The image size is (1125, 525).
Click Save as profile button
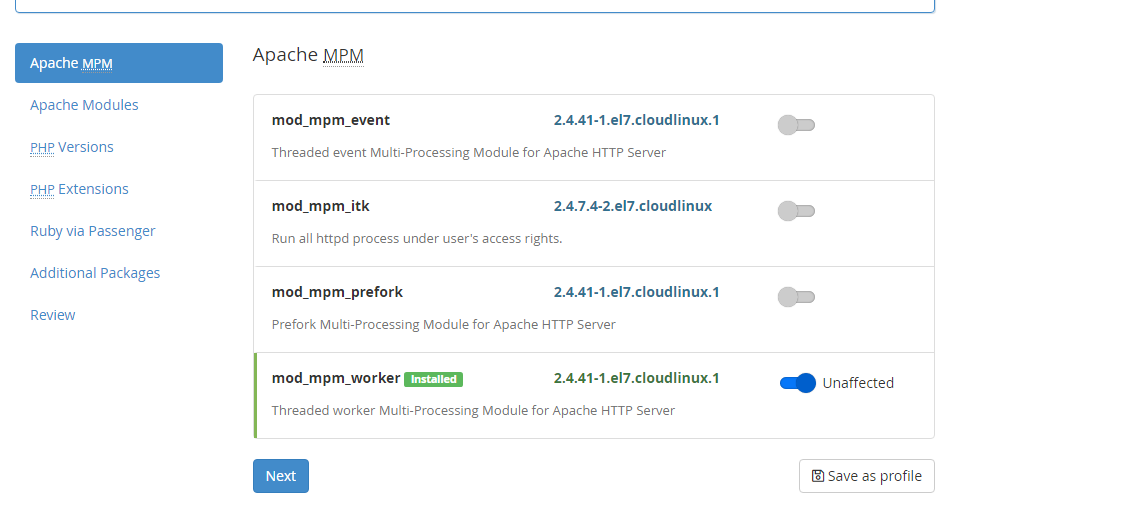(867, 476)
